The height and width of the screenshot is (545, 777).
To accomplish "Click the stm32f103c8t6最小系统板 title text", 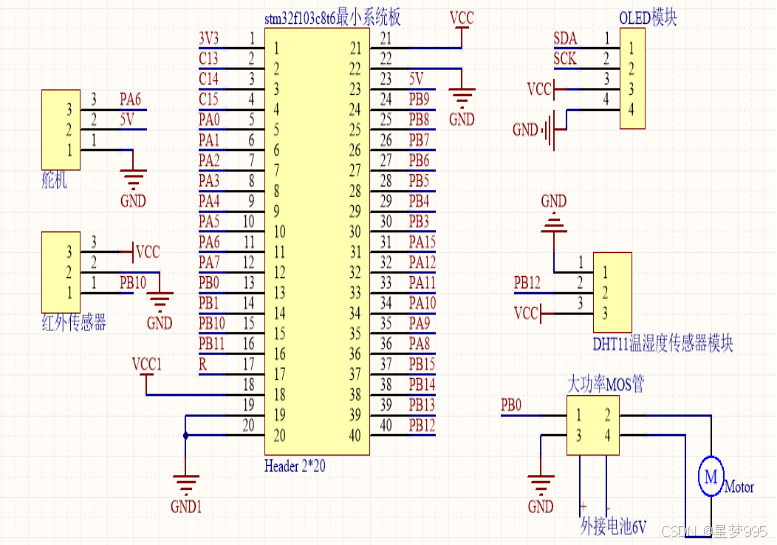I will coord(332,18).
